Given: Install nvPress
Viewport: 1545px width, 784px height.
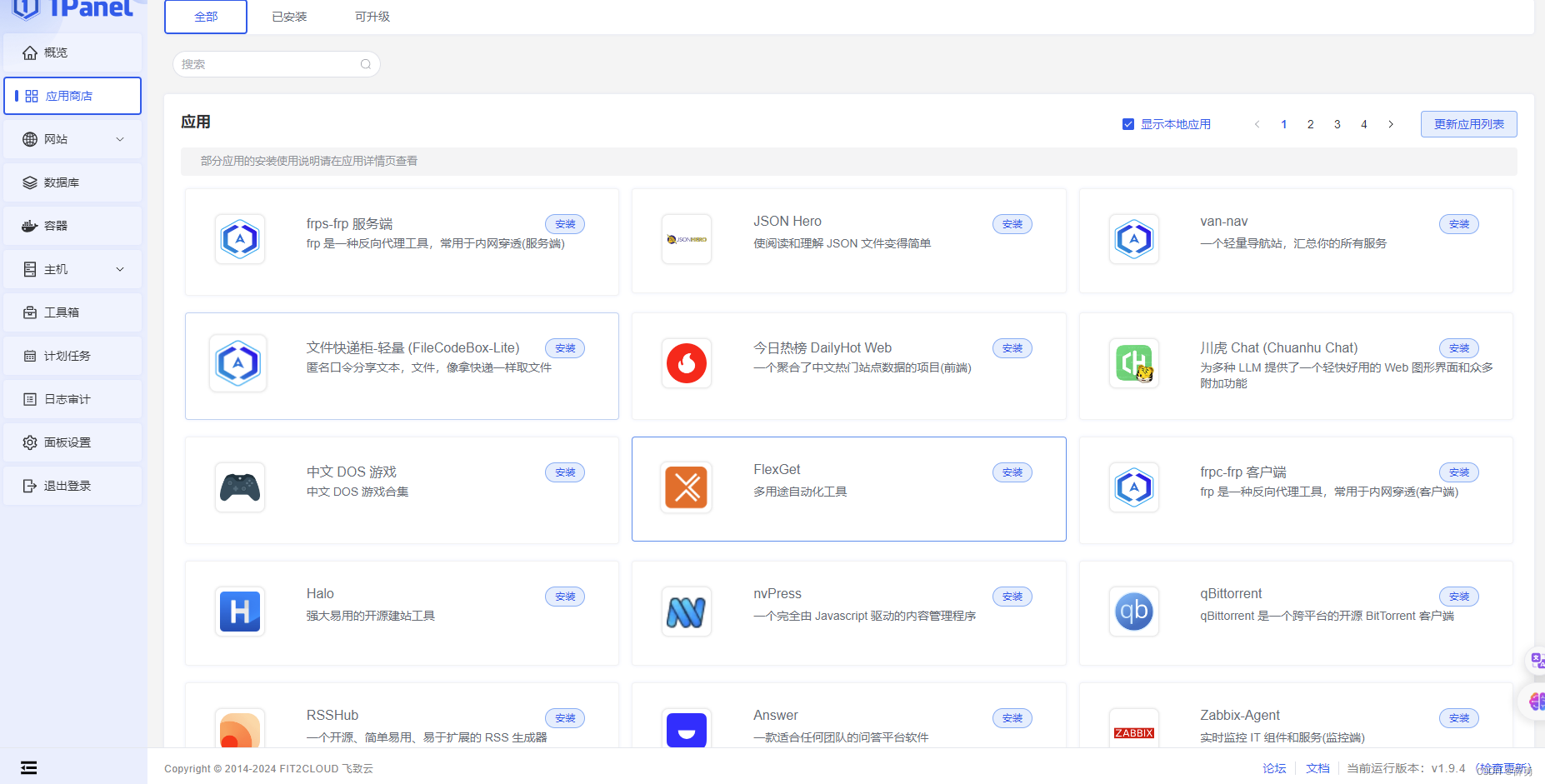Looking at the screenshot, I should click(1012, 597).
